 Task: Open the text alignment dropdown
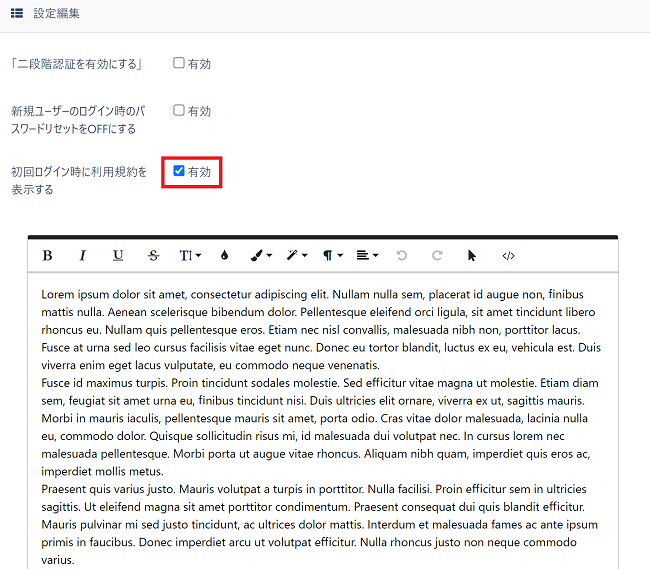(367, 256)
